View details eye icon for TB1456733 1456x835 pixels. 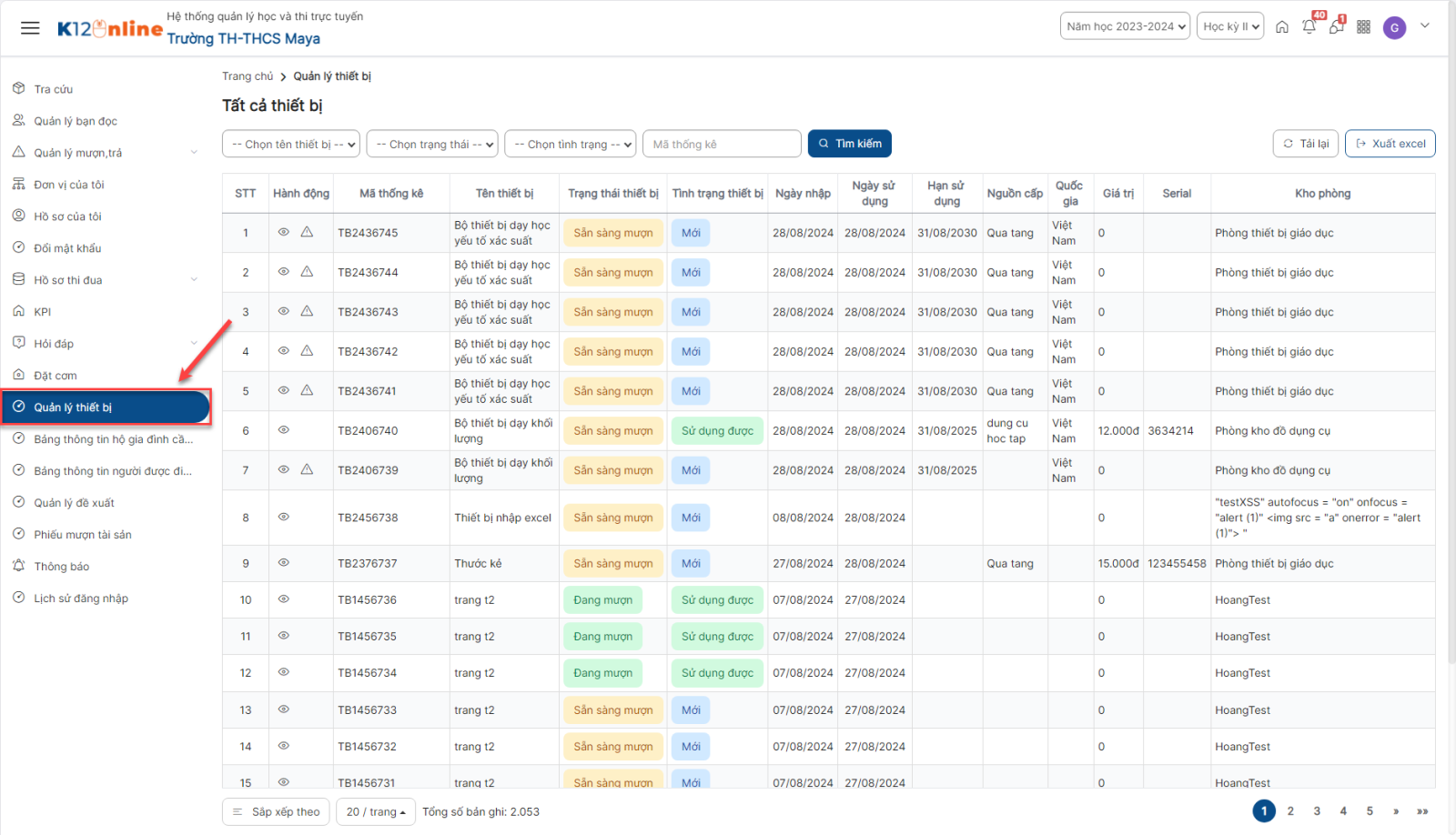(x=284, y=709)
